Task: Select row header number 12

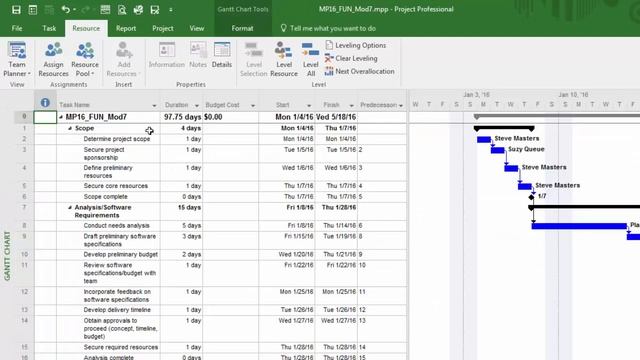Action: [x=24, y=296]
